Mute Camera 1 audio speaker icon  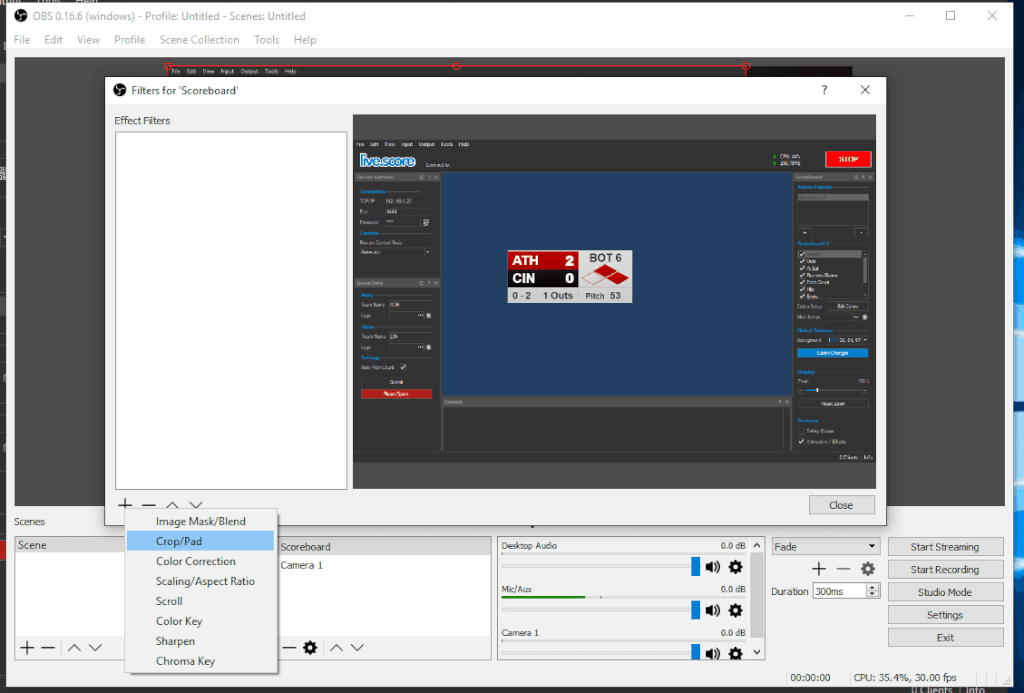pyautogui.click(x=712, y=653)
